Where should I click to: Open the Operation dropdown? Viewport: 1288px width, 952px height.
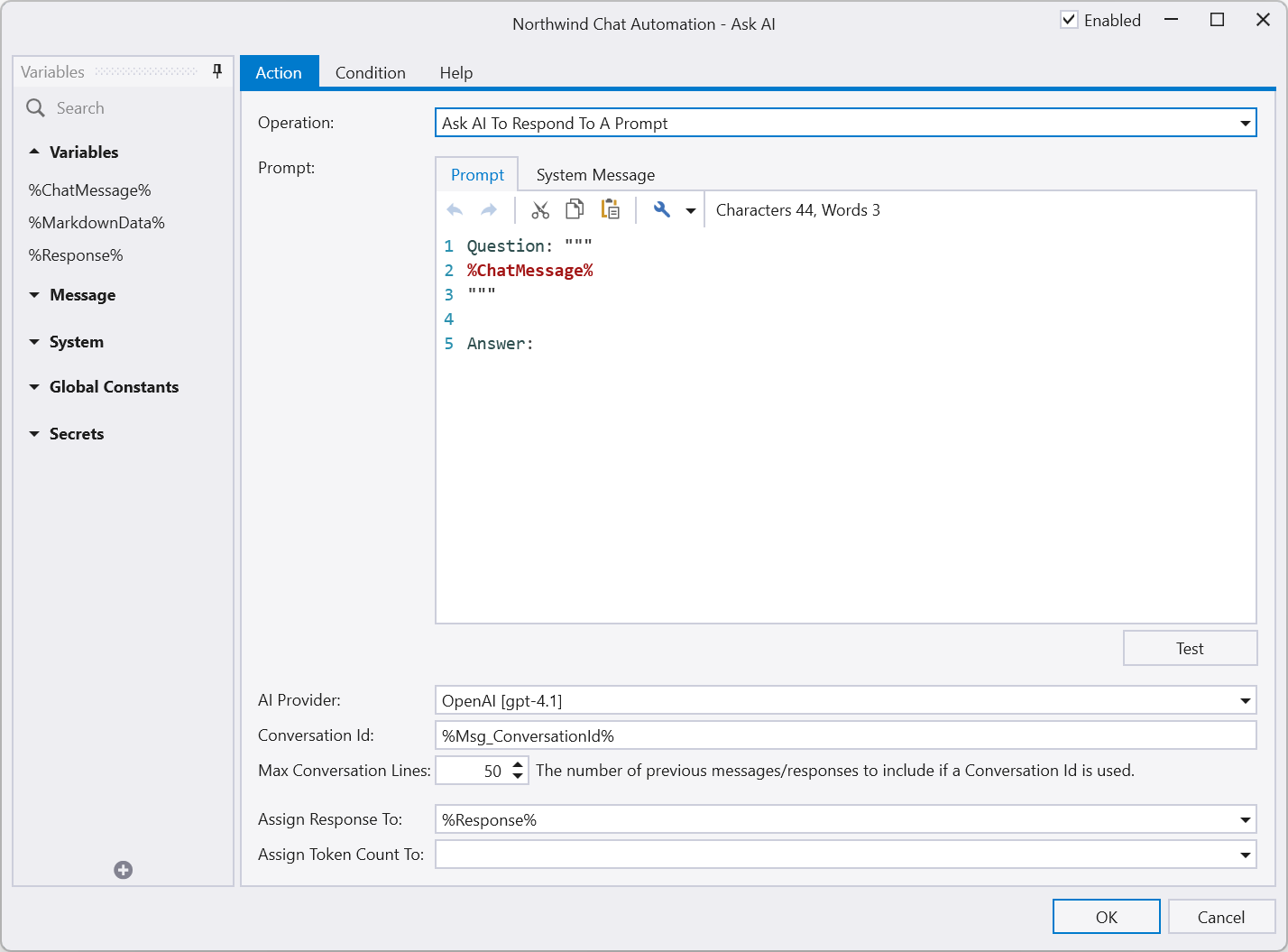(1246, 124)
